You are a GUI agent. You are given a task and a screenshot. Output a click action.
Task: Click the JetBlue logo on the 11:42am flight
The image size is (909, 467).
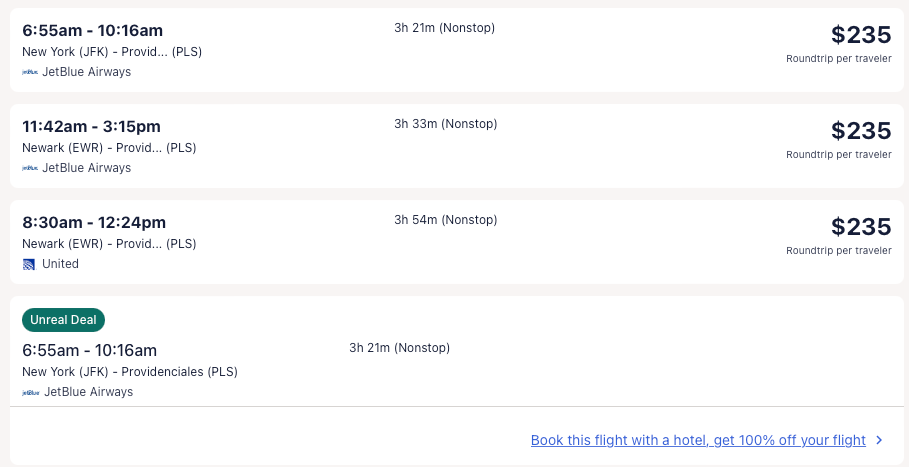(x=30, y=168)
